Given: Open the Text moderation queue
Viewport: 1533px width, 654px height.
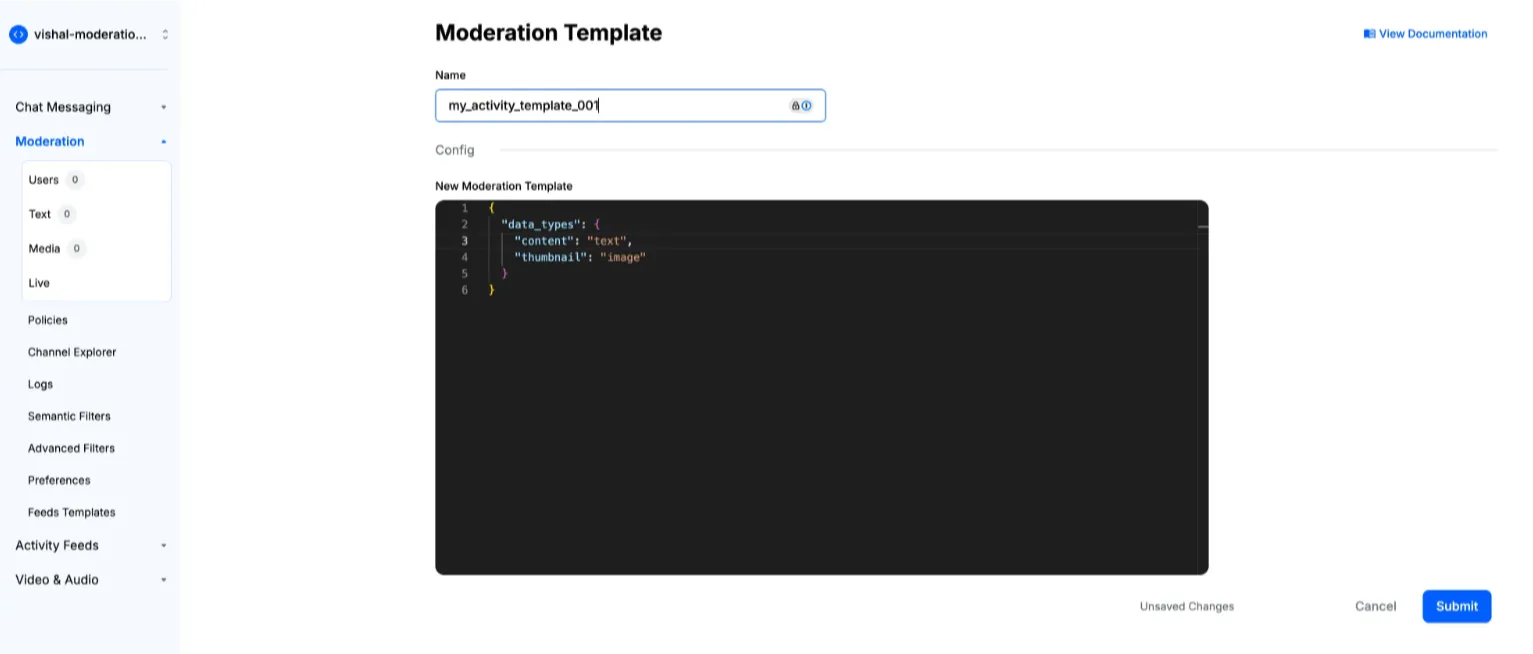Looking at the screenshot, I should click(40, 214).
